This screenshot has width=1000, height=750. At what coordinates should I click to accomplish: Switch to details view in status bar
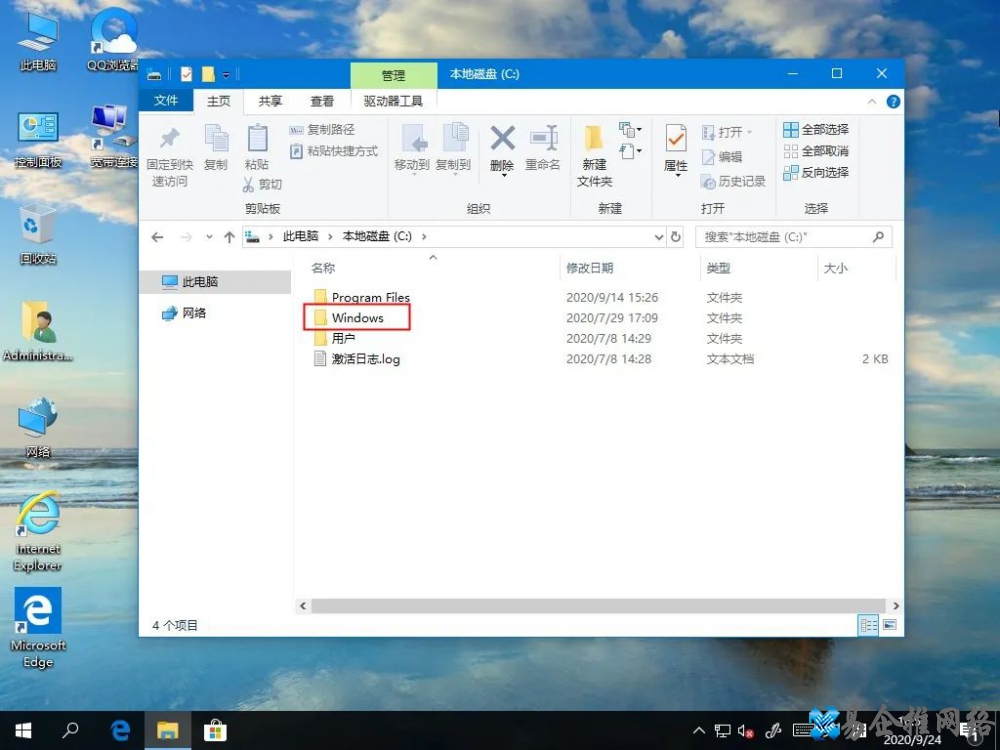click(868, 624)
